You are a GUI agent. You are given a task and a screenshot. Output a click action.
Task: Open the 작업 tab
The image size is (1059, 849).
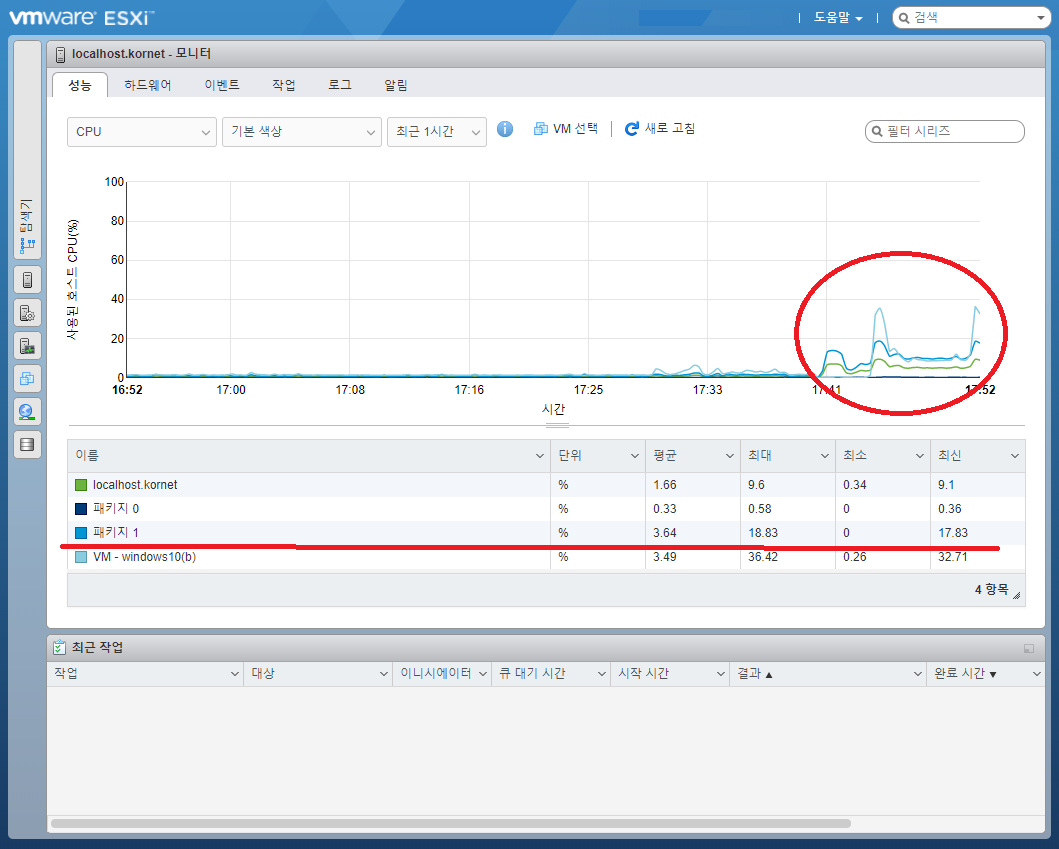[284, 85]
